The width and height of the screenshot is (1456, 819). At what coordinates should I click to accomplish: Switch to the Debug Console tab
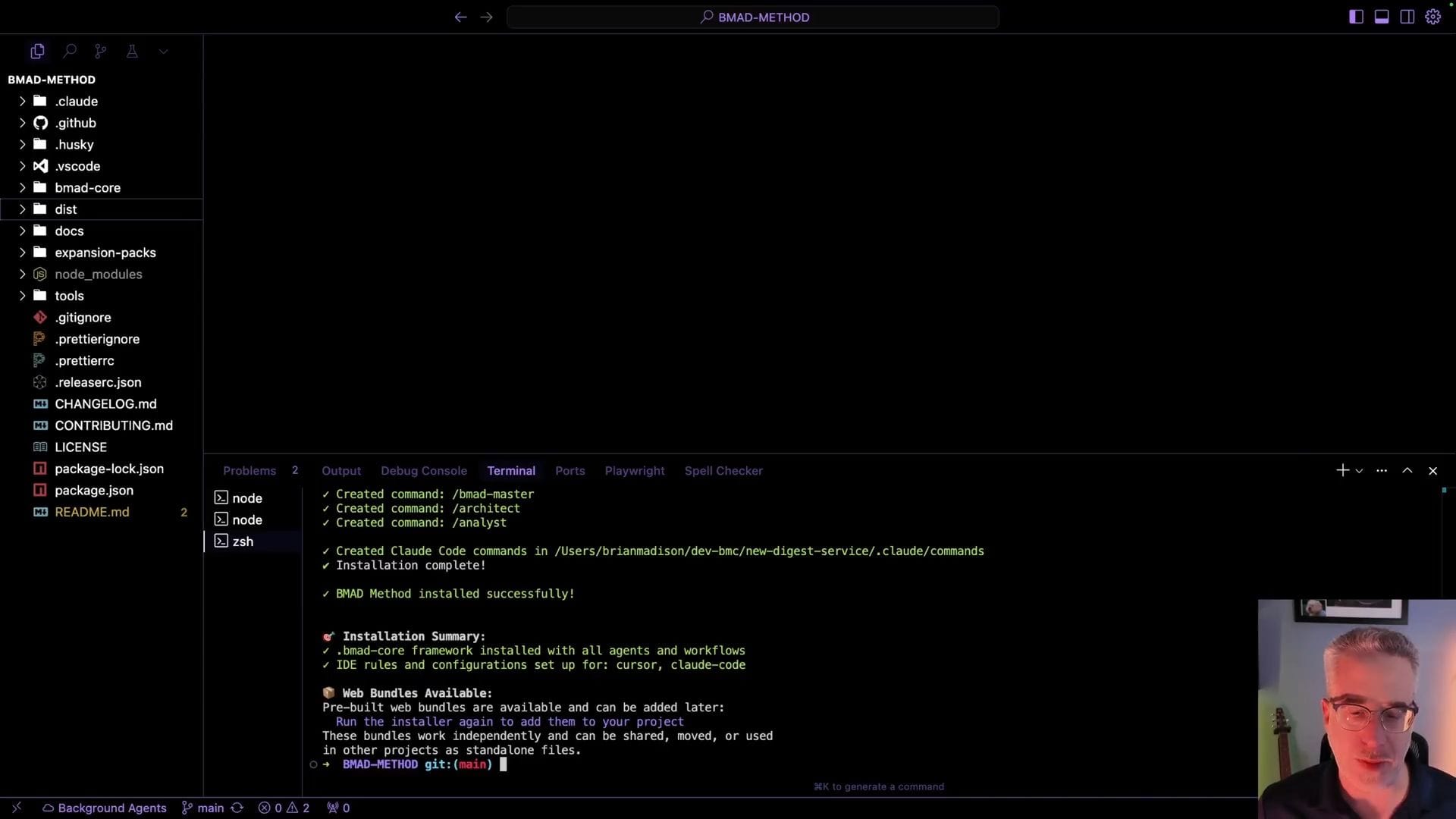[423, 470]
